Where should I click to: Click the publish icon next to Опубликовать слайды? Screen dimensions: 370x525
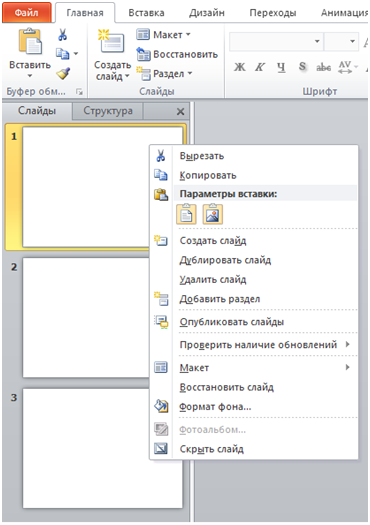point(161,322)
